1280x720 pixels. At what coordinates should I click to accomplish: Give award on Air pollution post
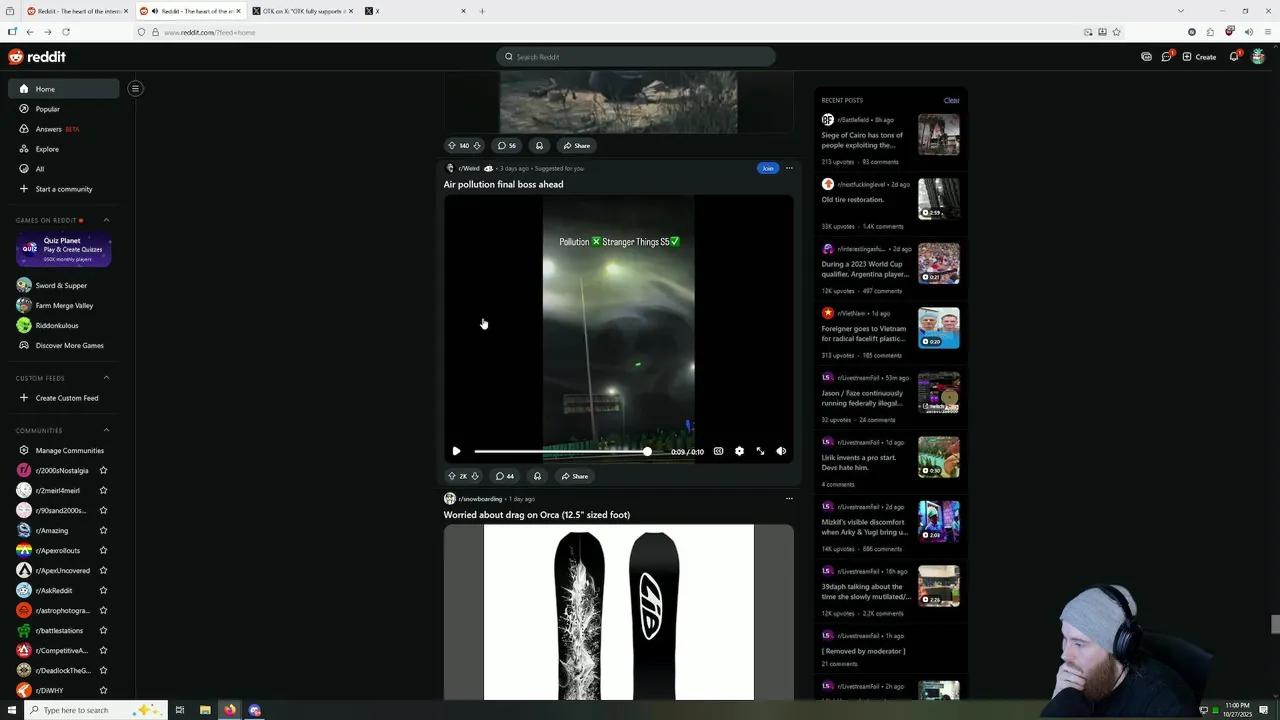point(537,476)
